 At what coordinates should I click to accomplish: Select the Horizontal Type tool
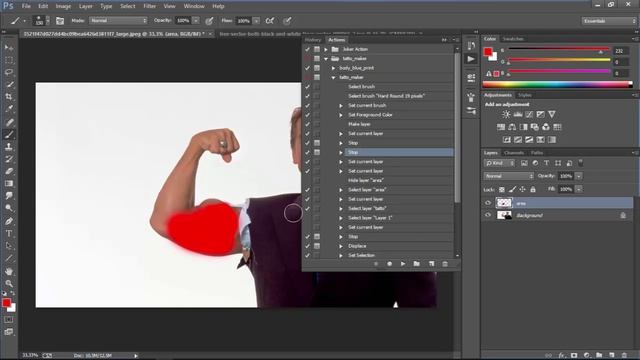point(9,233)
